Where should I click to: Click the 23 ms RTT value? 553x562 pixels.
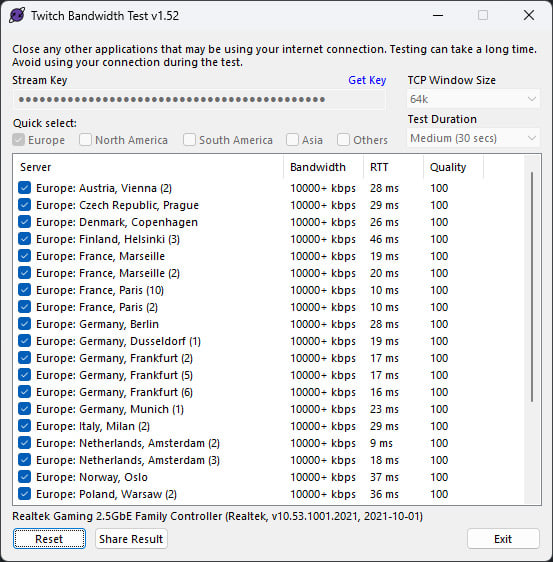click(384, 409)
